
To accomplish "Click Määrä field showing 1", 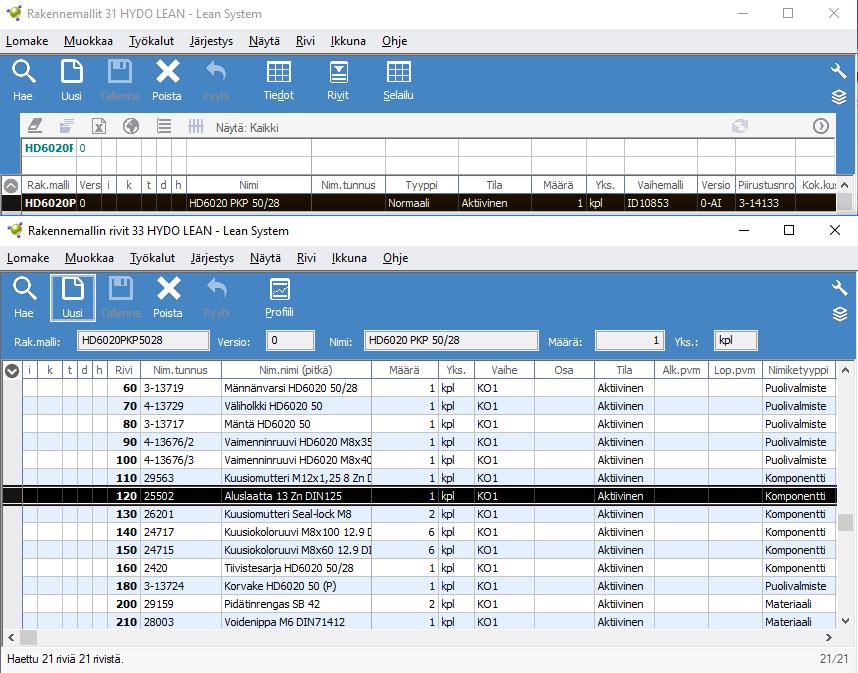I will [x=629, y=340].
